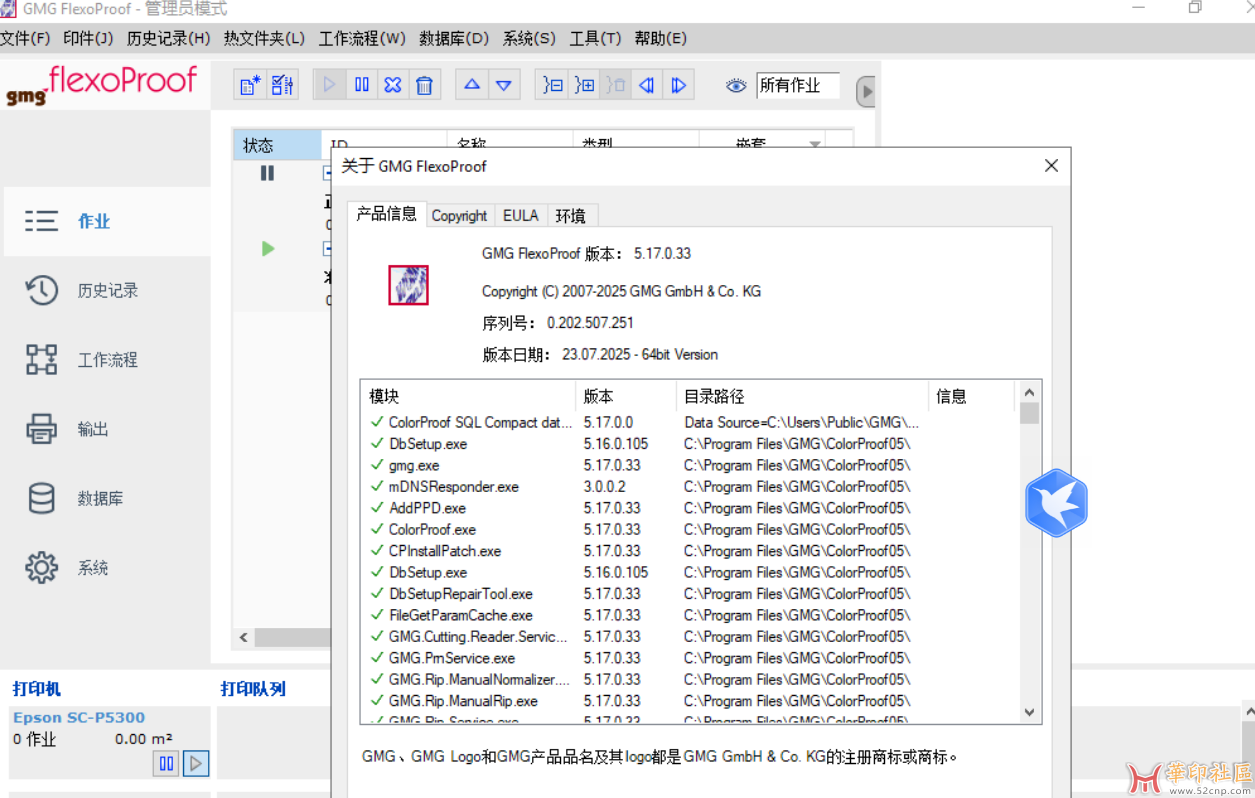Switch to the EULA tab

[521, 215]
